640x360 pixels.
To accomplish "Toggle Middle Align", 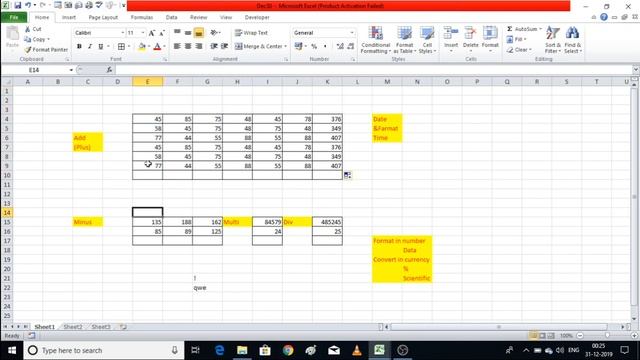I will tap(188, 32).
